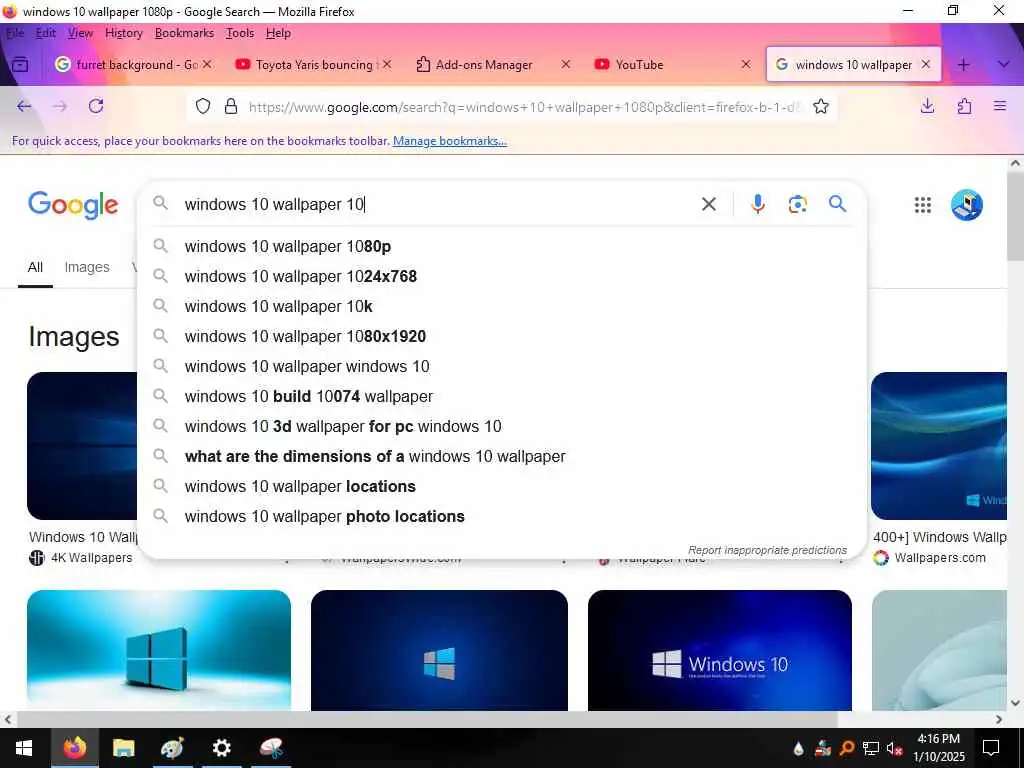Select the All results tab
Image resolution: width=1024 pixels, height=768 pixels.
(35, 267)
